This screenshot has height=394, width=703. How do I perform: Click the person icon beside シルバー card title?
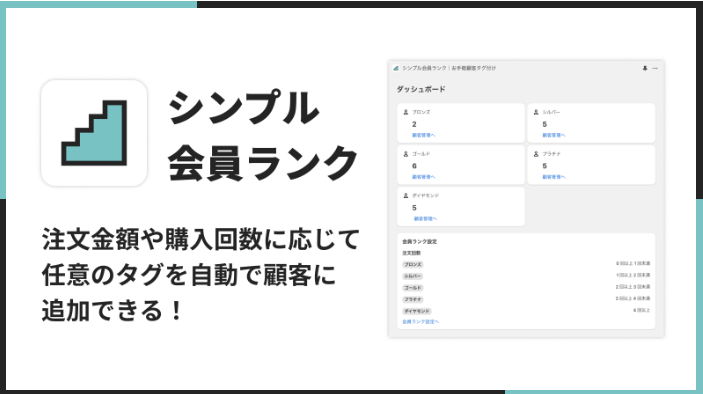536,112
